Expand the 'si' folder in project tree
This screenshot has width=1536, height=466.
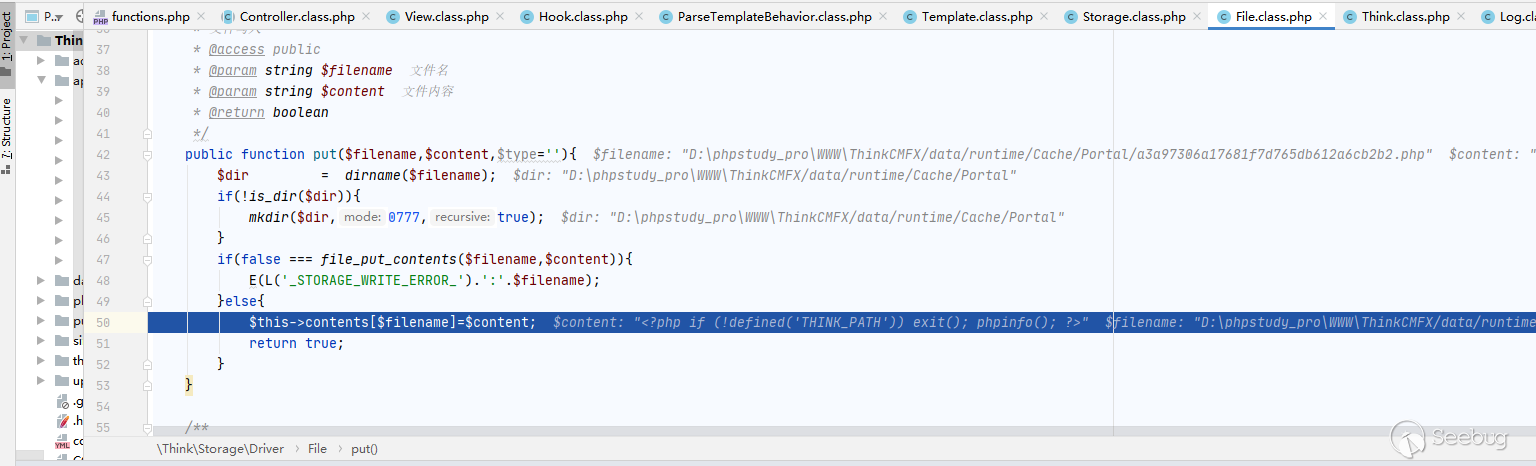pos(41,341)
